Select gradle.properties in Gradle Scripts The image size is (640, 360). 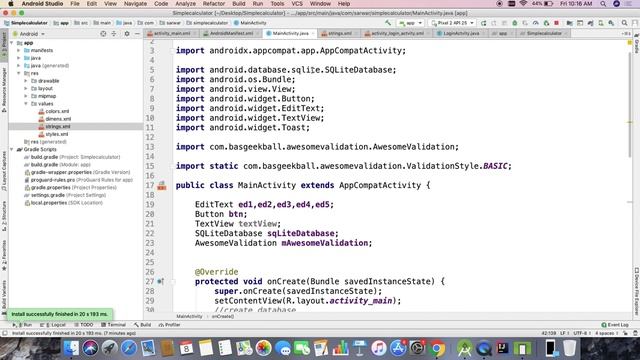point(70,187)
